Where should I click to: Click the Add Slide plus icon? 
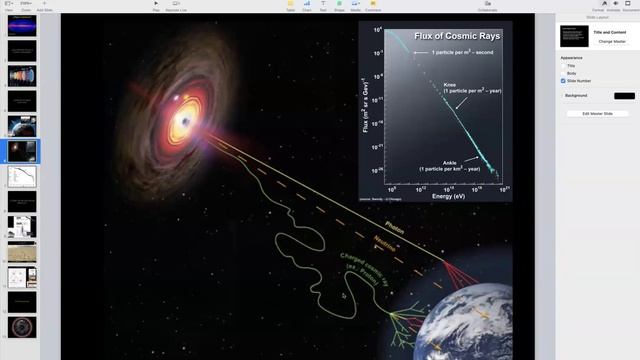[x=44, y=3]
